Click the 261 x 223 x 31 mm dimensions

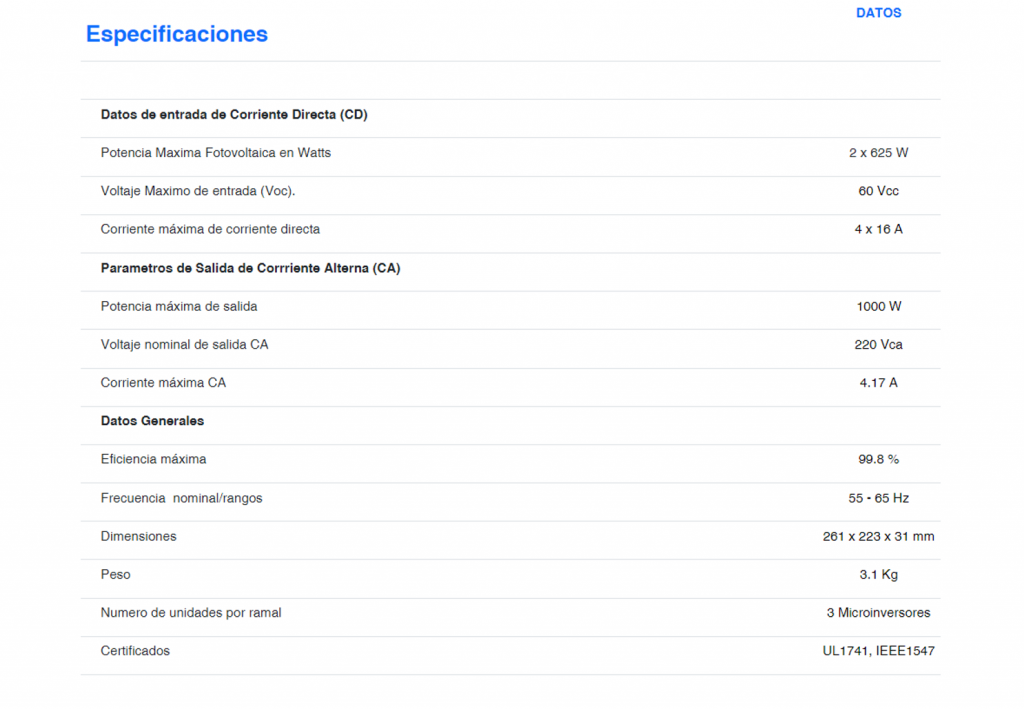point(878,536)
